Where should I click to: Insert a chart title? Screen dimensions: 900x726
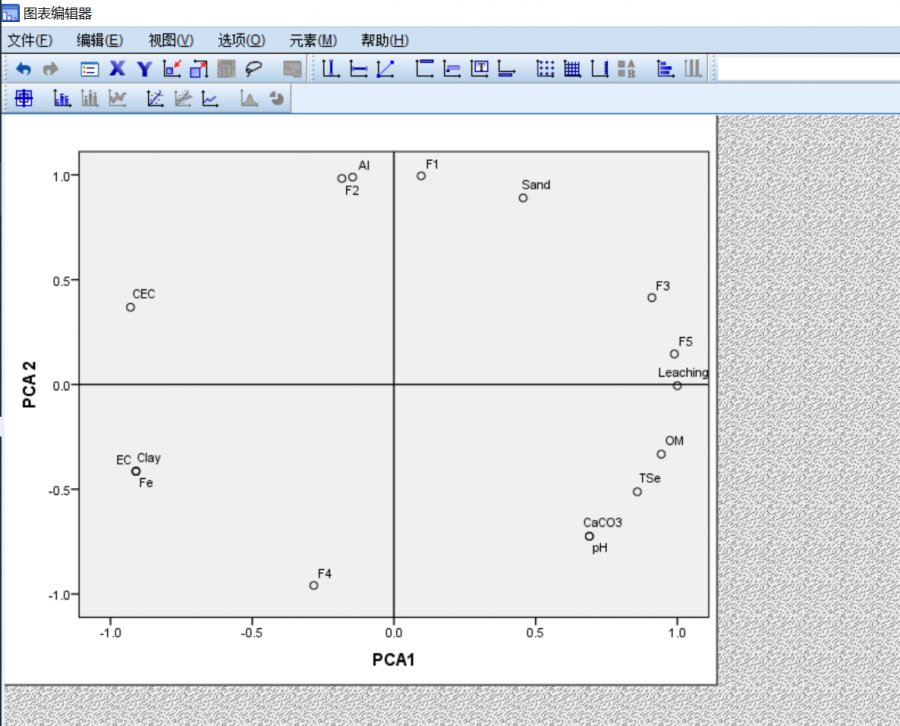[425, 69]
